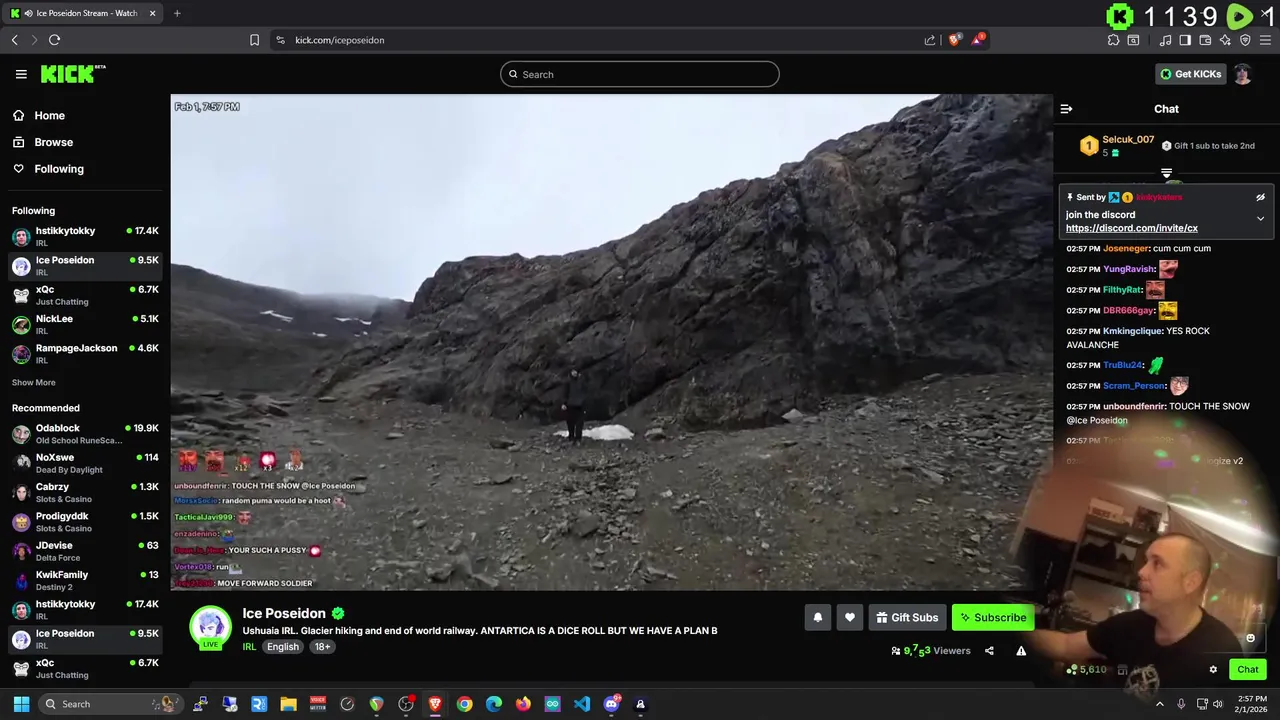
Task: Show hidden system tray icons chevron
Action: pyautogui.click(x=1160, y=704)
